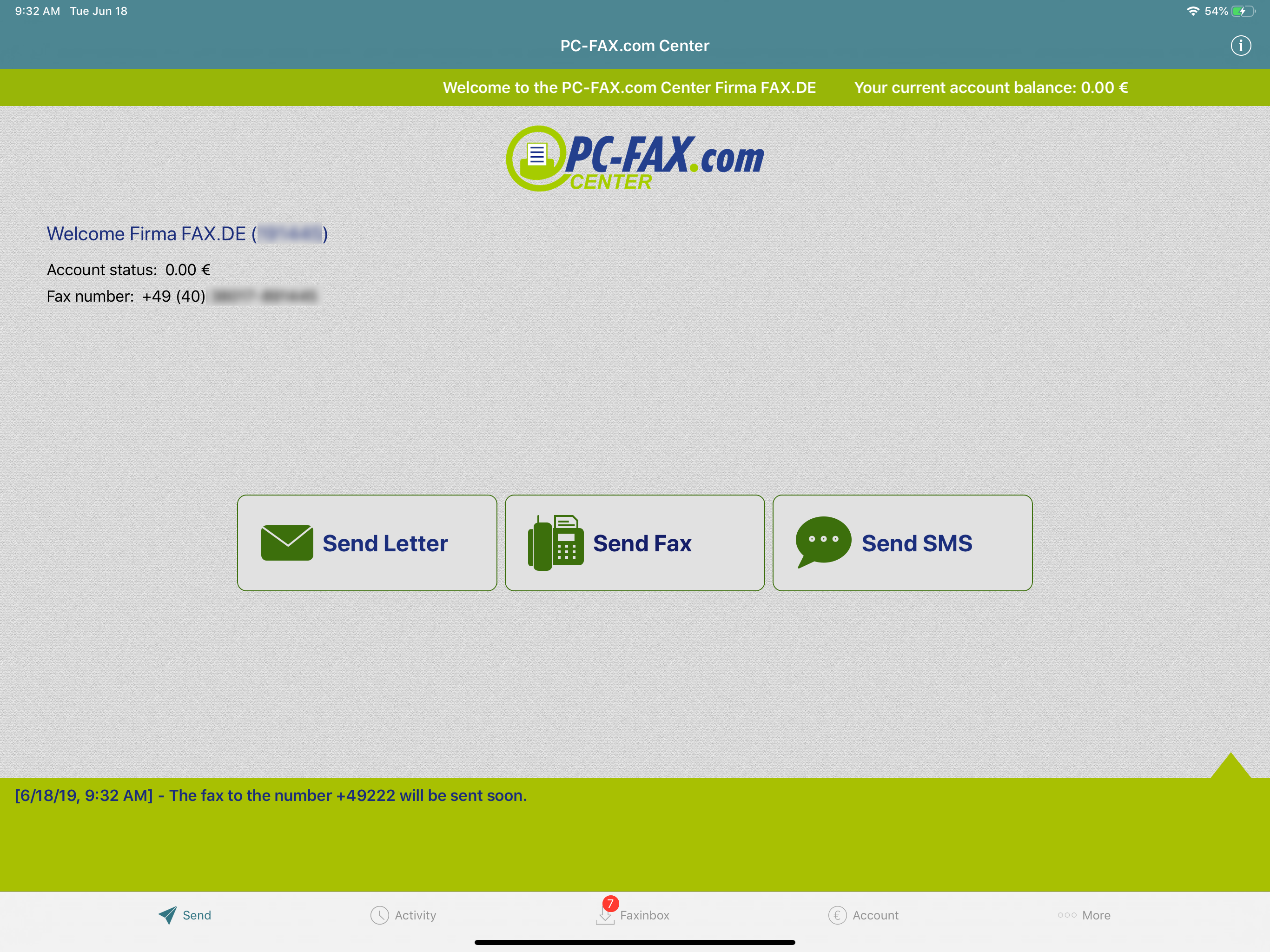
Task: Tap the Send Fax button
Action: (635, 542)
